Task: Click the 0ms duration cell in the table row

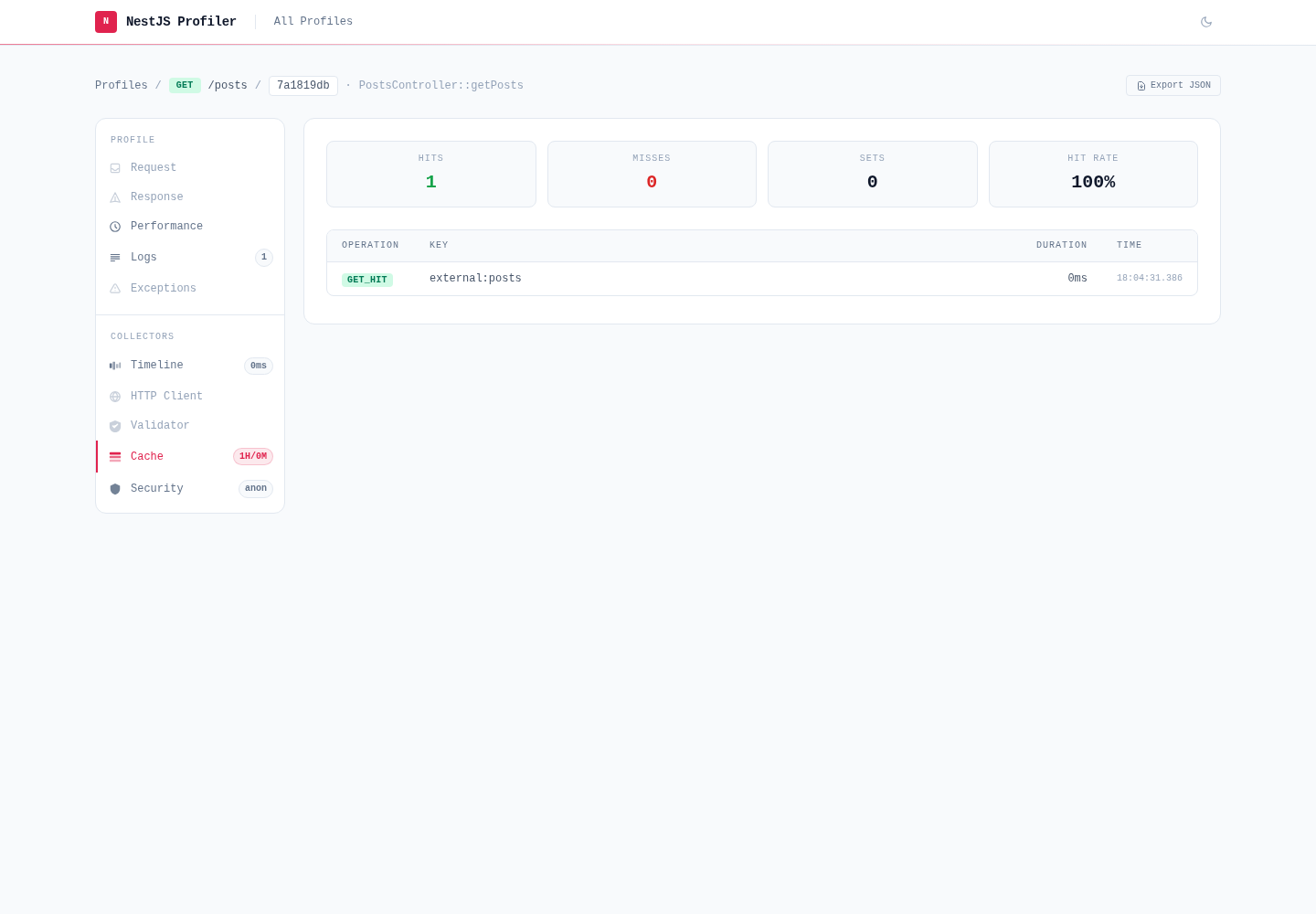Action: coord(1077,279)
